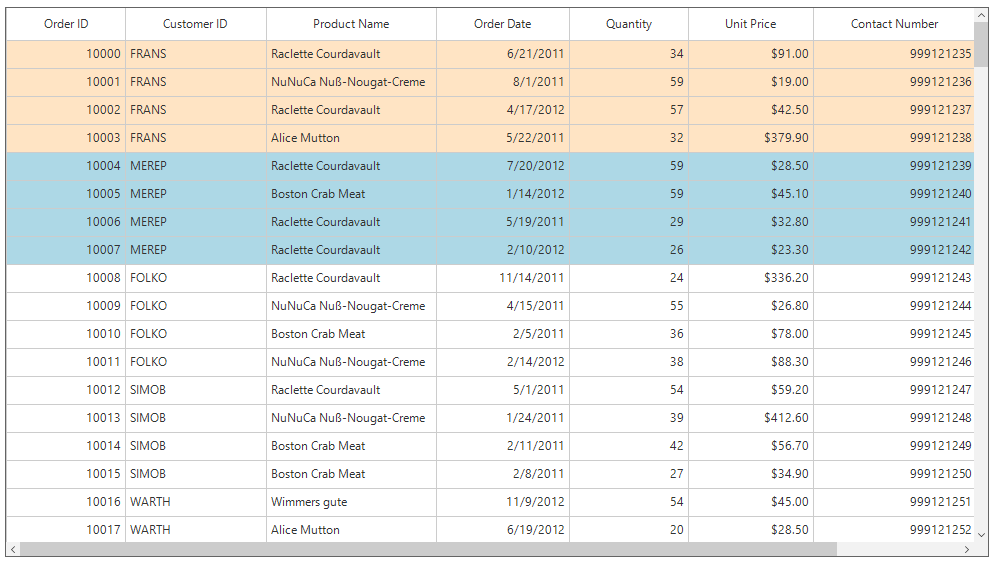The image size is (993, 562).
Task: Click contact number 999121235
Action: point(894,54)
